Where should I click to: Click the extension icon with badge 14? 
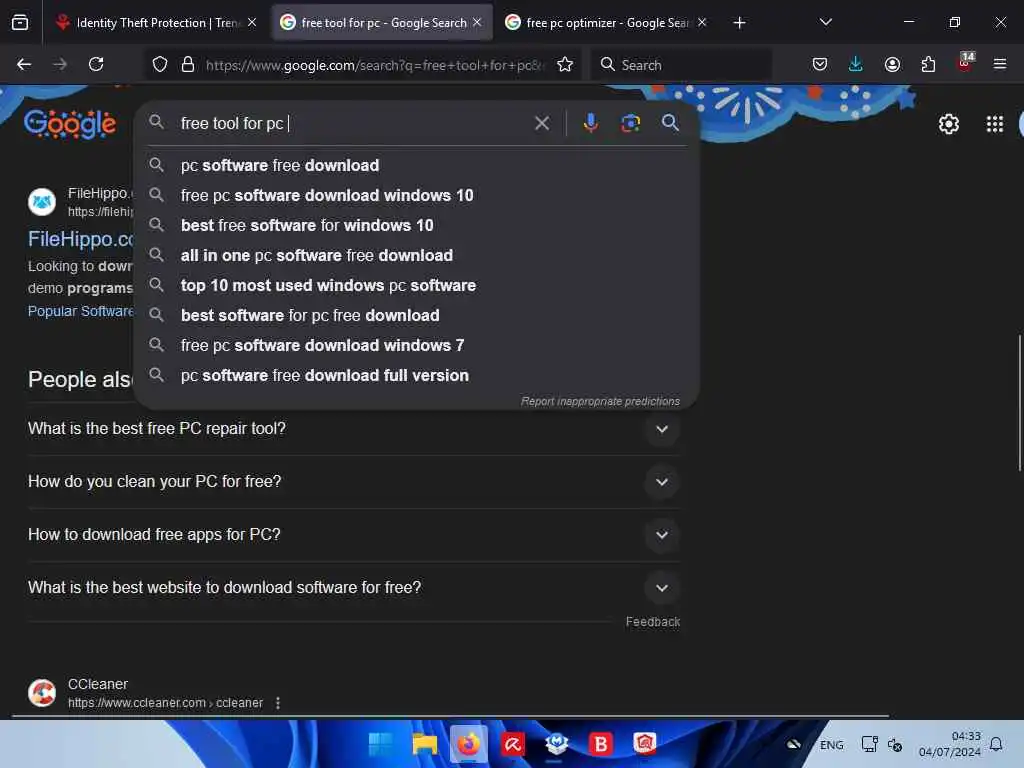tap(965, 63)
